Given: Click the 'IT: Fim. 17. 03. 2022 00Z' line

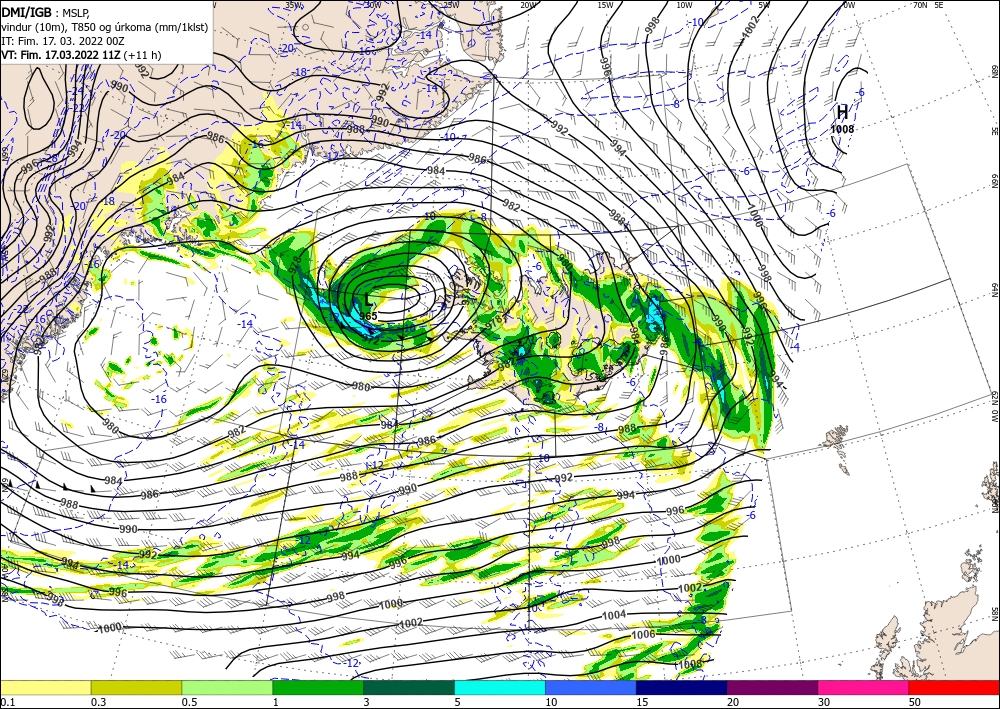Looking at the screenshot, I should pos(62,41).
